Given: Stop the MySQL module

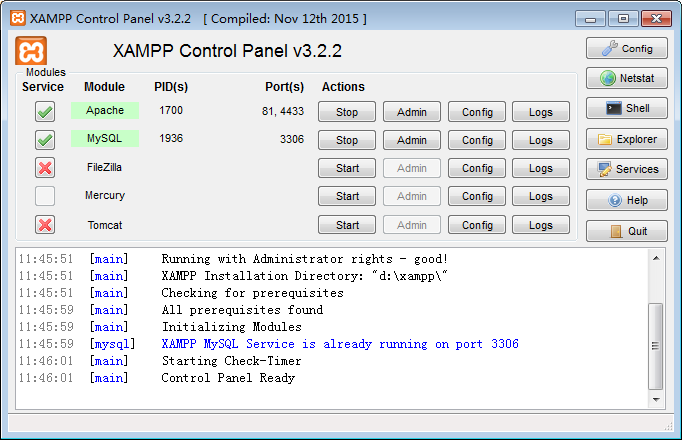Looking at the screenshot, I should tap(347, 140).
